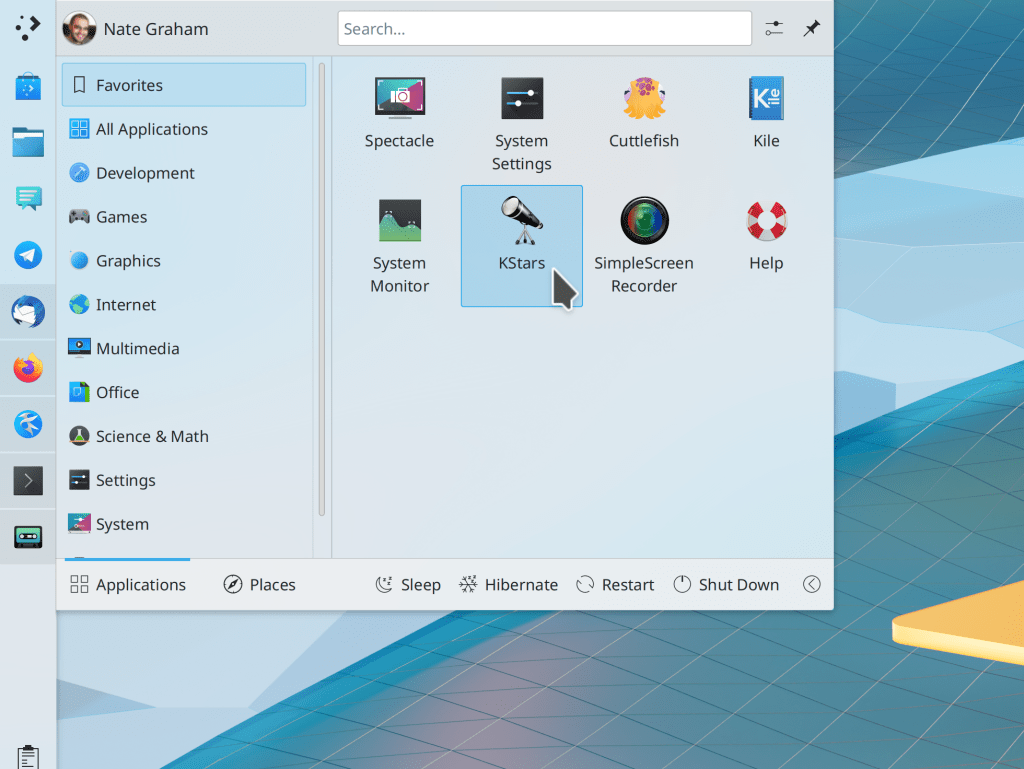The height and width of the screenshot is (769, 1024).
Task: Launch Telegram from the side panel
Action: 28,255
